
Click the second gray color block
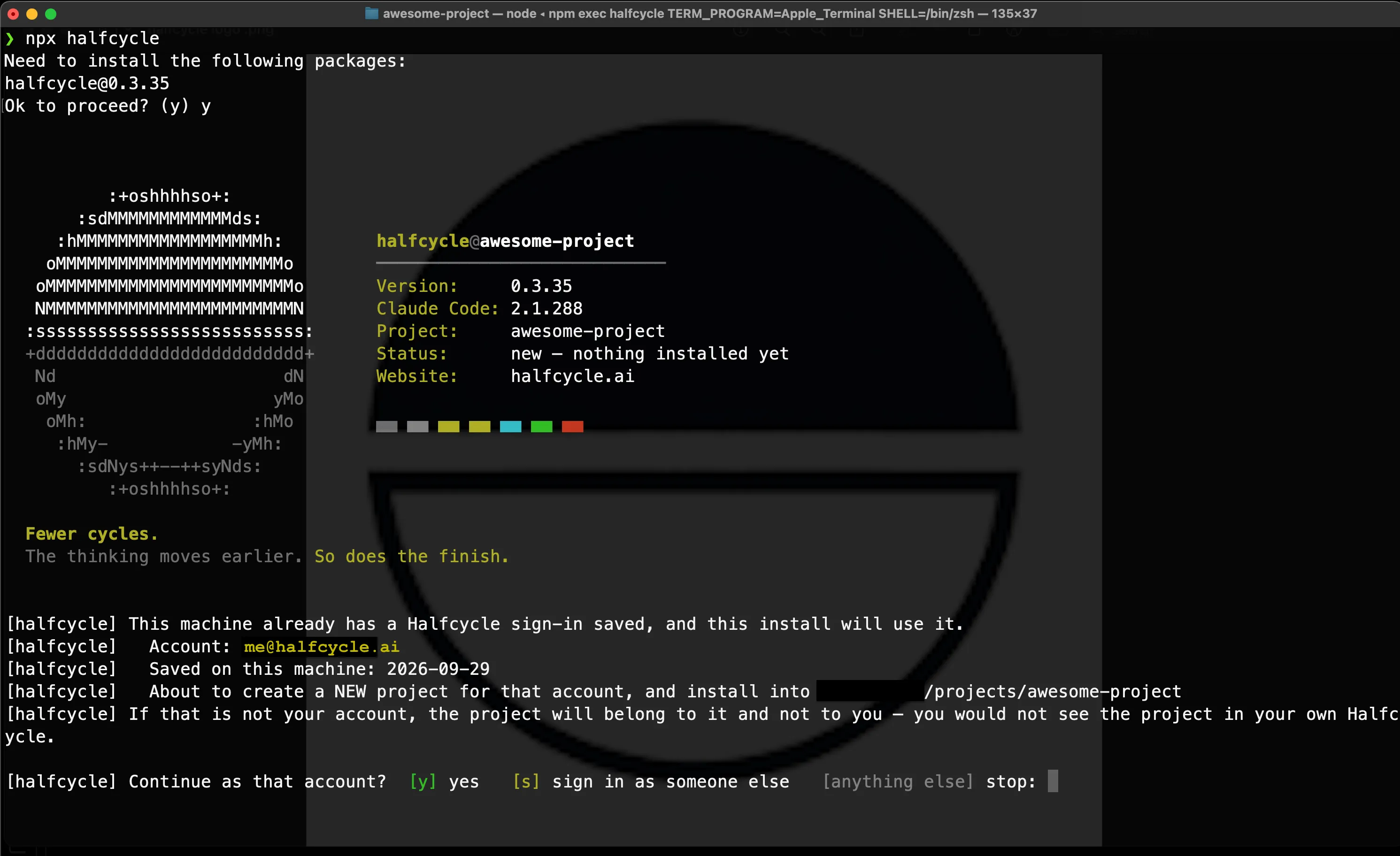pos(418,427)
